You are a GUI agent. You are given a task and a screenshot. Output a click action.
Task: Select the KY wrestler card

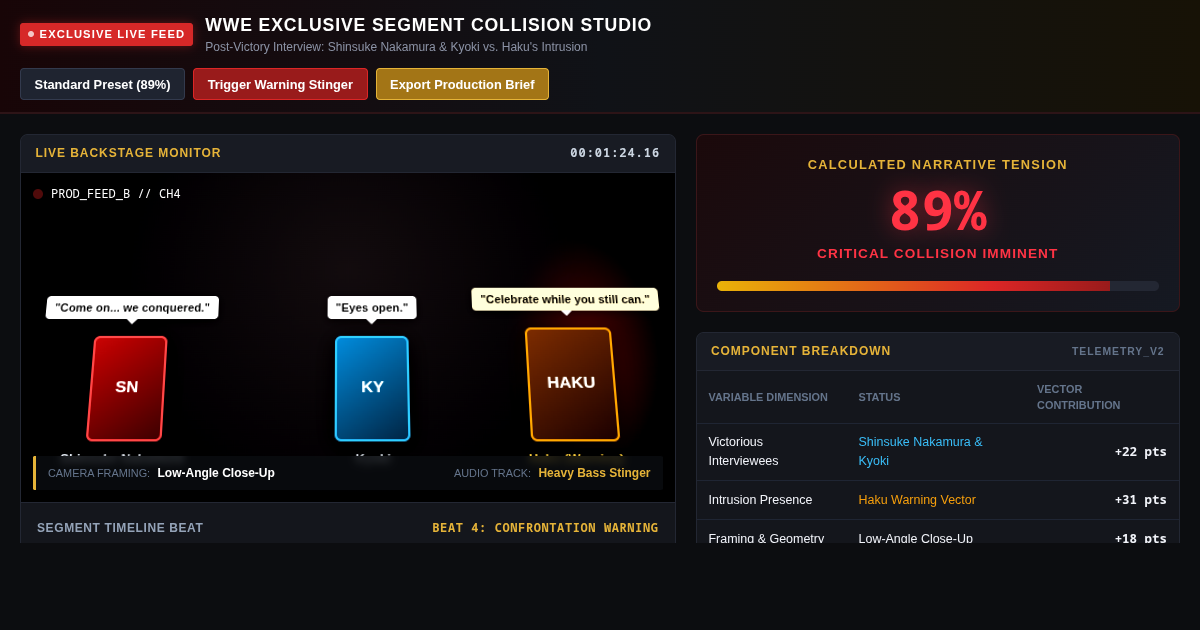coord(372,388)
